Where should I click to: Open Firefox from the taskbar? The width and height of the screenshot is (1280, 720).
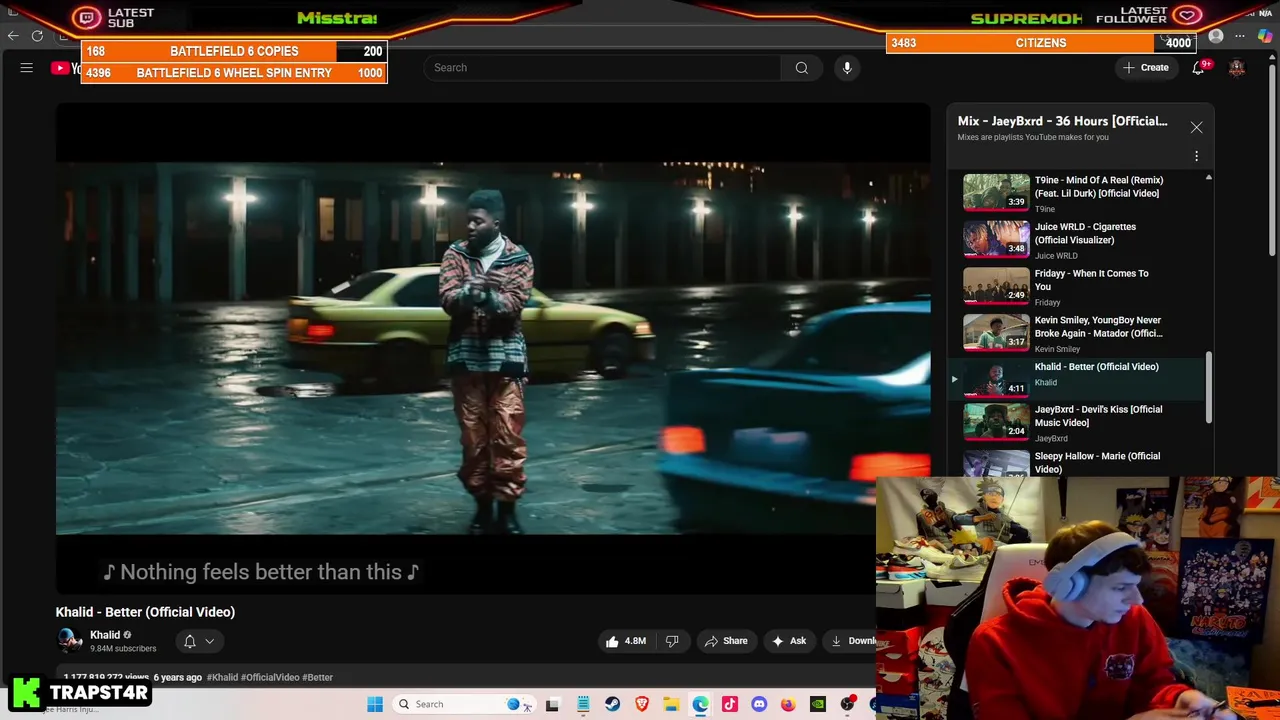click(x=789, y=704)
